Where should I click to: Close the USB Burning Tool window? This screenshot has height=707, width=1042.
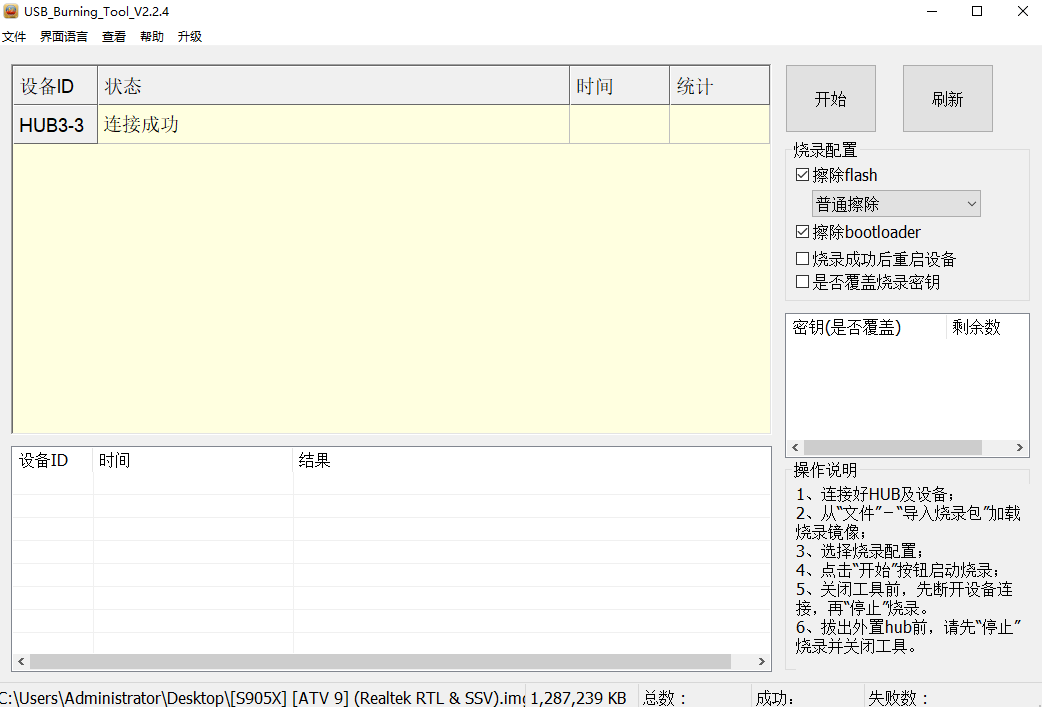(1023, 11)
